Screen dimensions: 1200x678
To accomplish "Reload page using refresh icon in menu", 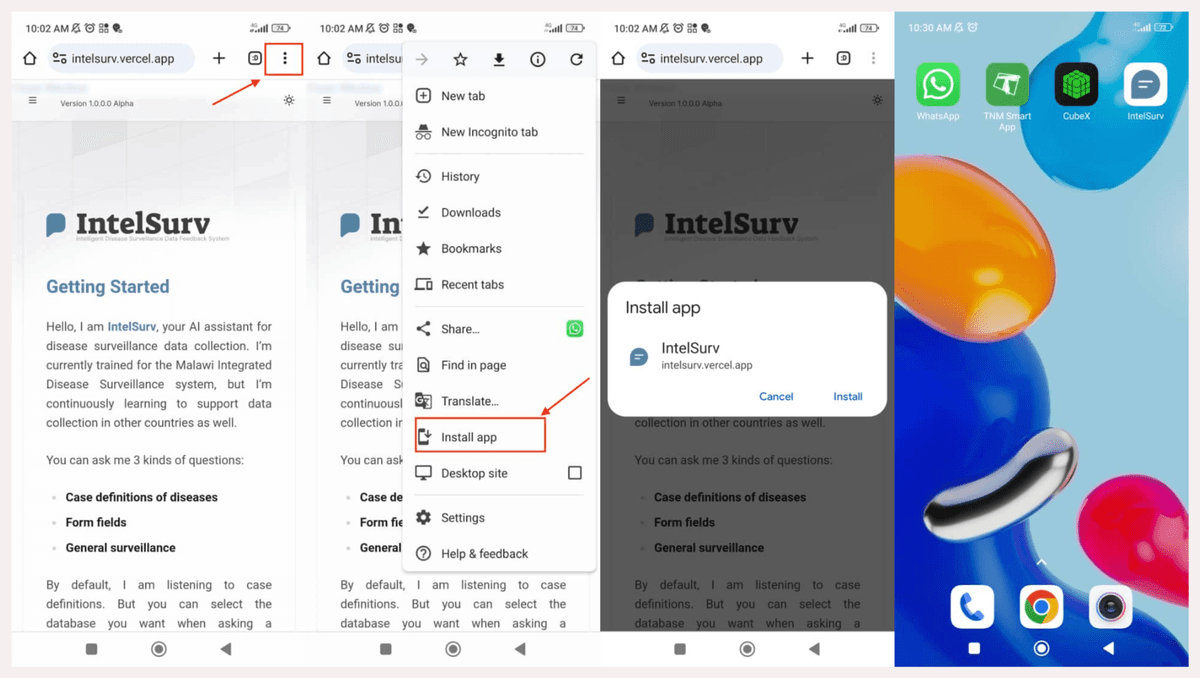I will pyautogui.click(x=576, y=60).
